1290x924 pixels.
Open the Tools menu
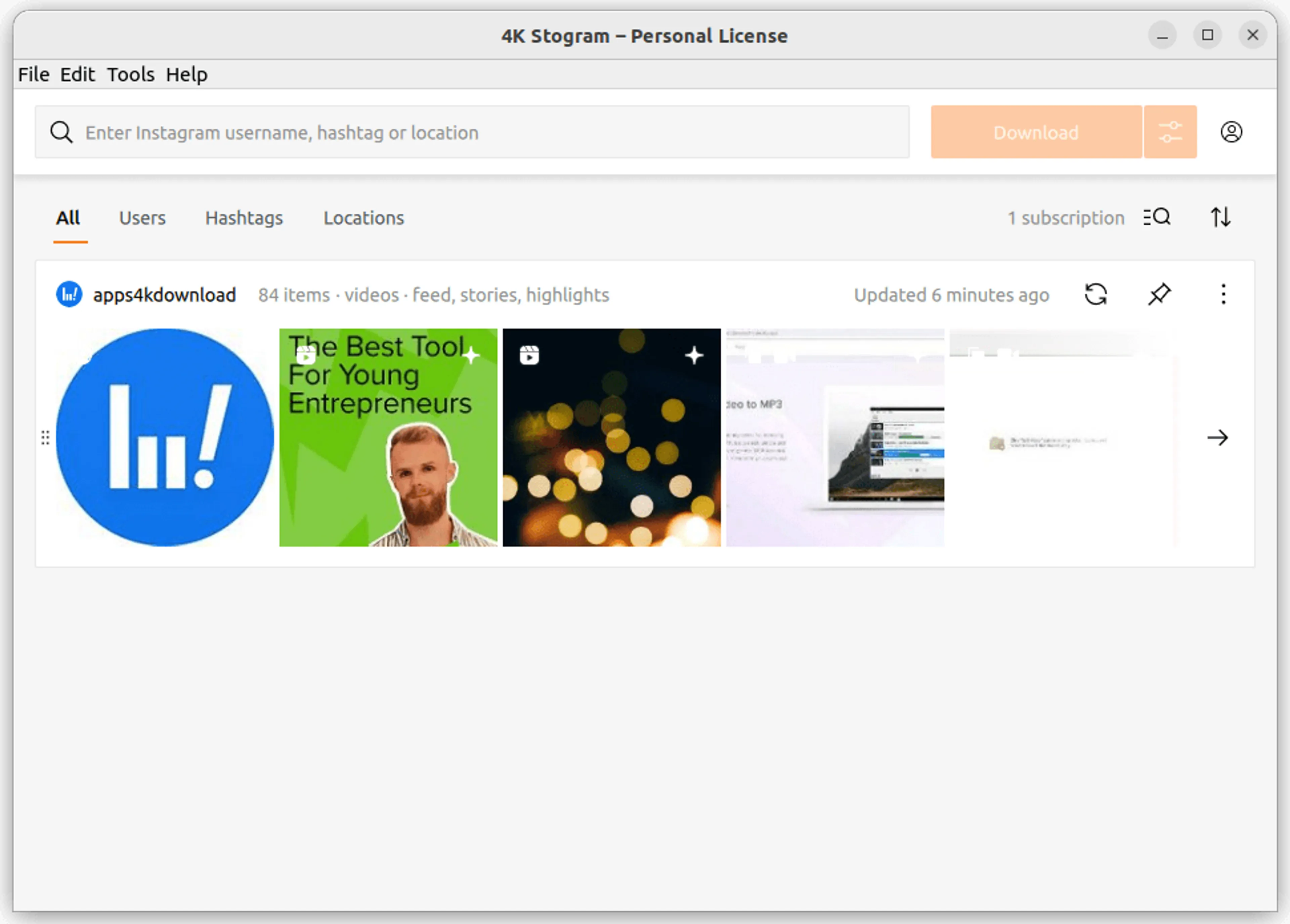pos(131,75)
